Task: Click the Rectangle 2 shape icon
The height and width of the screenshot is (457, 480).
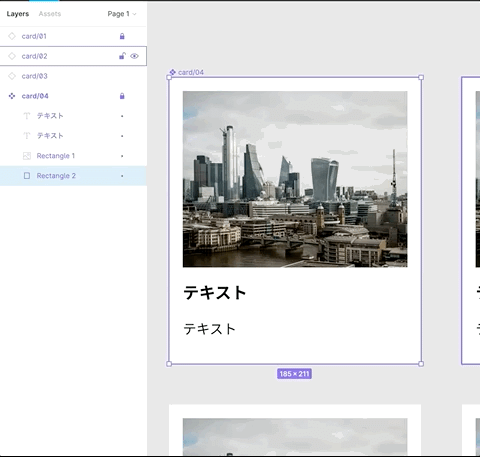Action: [x=27, y=176]
